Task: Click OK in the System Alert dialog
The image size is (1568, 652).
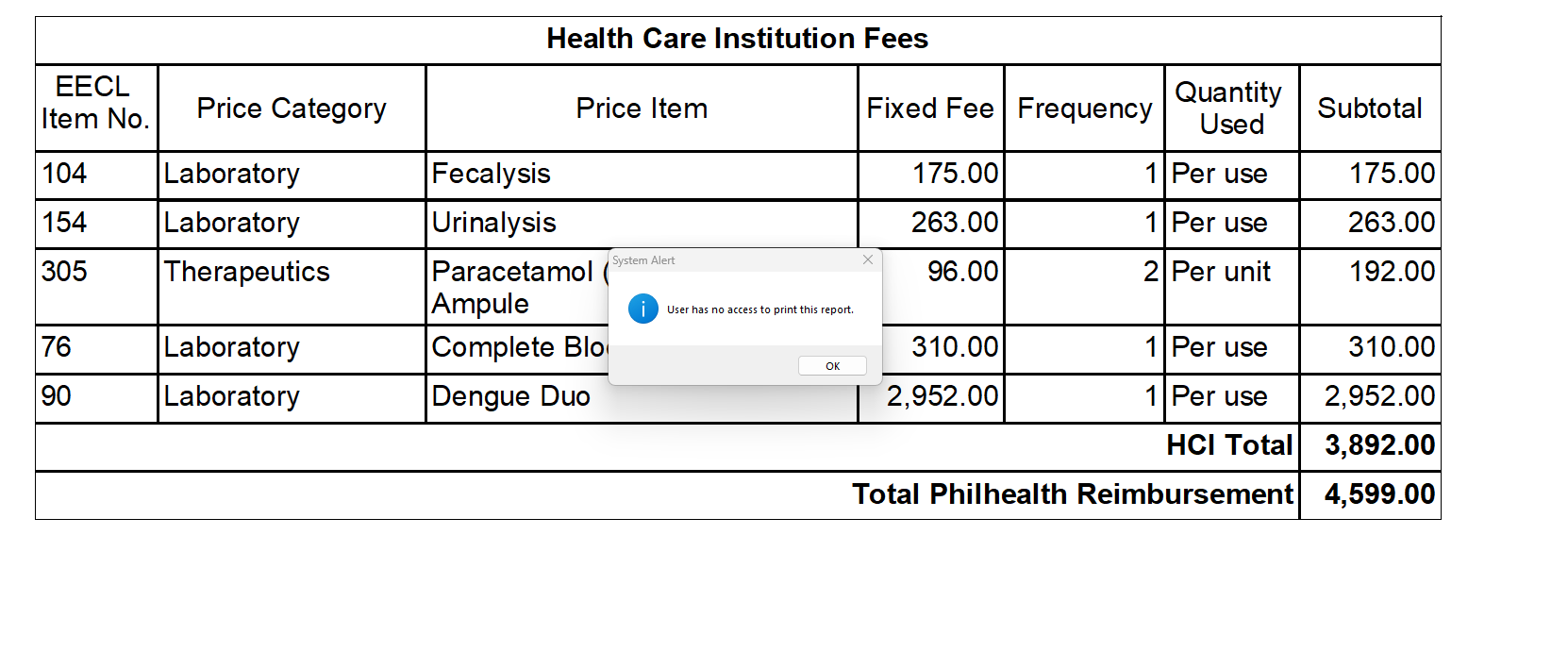Action: (832, 366)
